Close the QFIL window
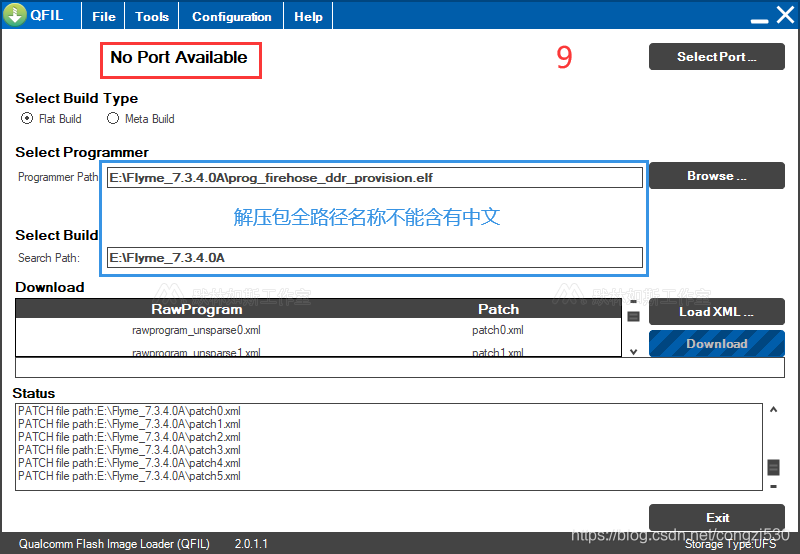This screenshot has width=800, height=554. pyautogui.click(x=785, y=15)
